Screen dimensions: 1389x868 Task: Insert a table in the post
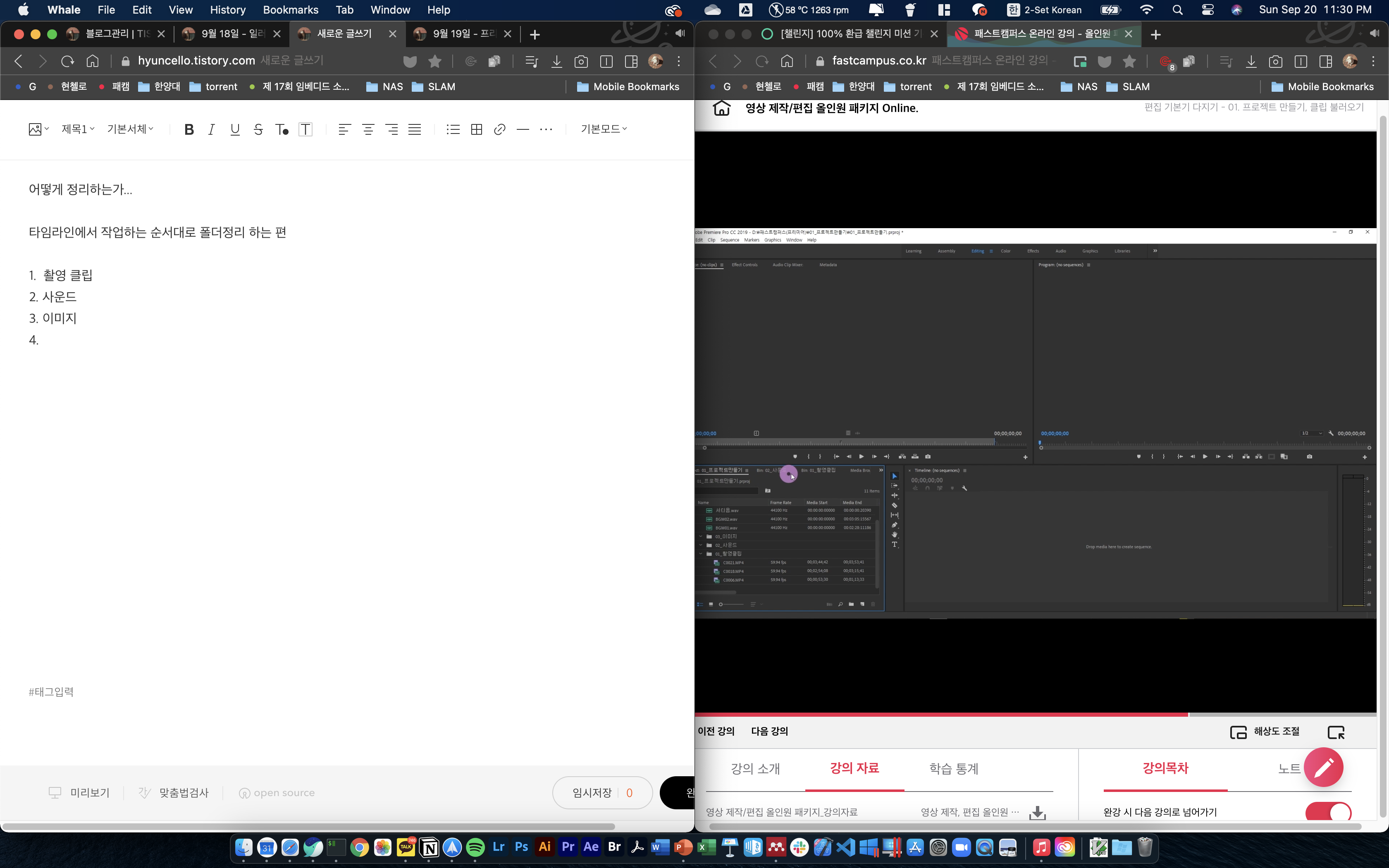click(x=476, y=129)
